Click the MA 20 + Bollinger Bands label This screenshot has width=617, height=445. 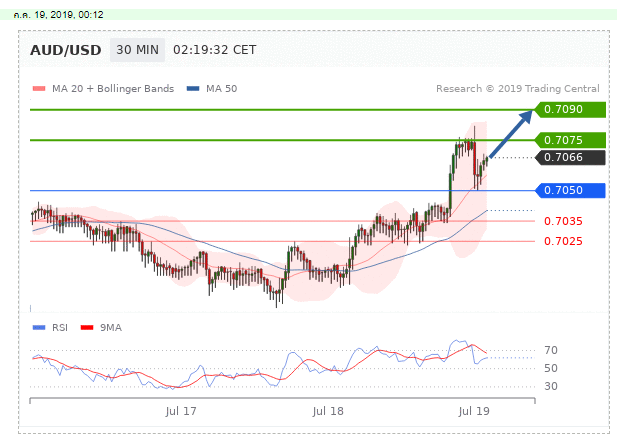tap(113, 89)
